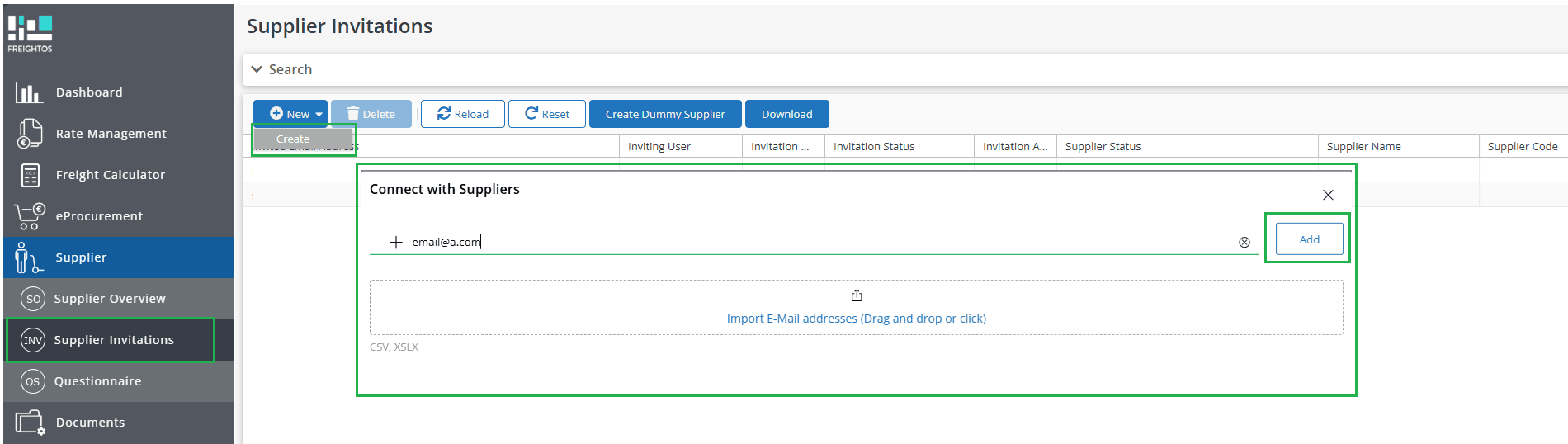Click the 'Invitation ...' column header after Inviting User

click(783, 146)
